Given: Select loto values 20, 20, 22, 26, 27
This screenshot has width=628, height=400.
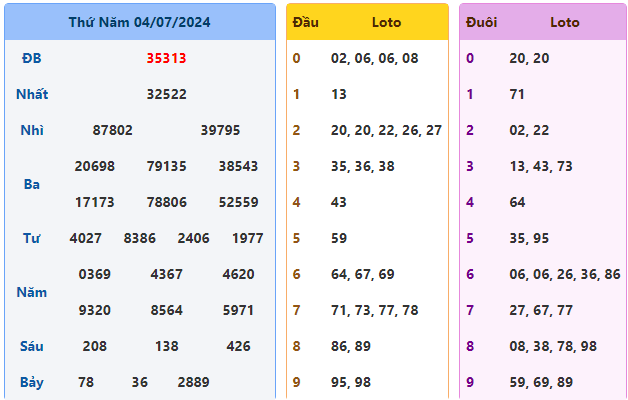Looking at the screenshot, I should pos(386,130).
